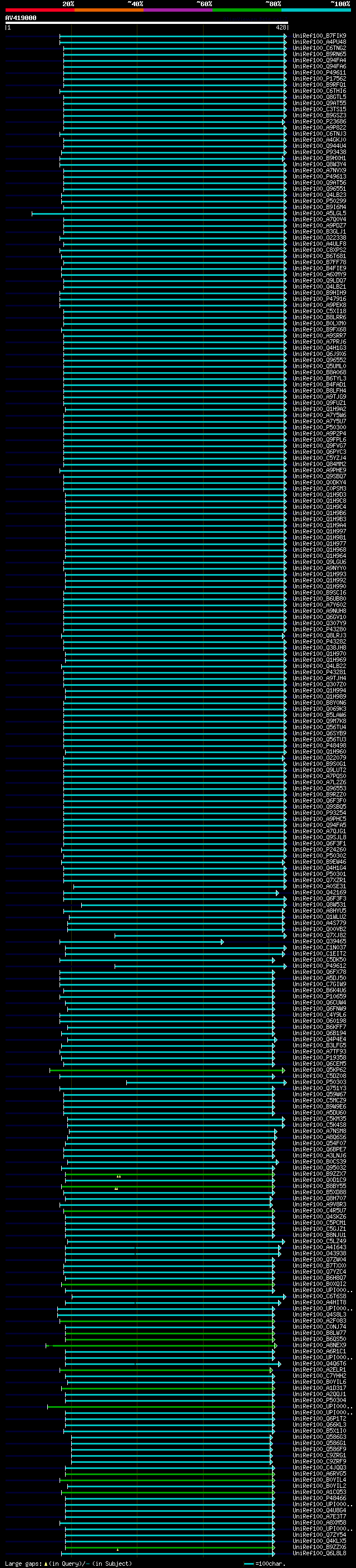Click the green alignment bar for UniRef100_Q5KP62
Viewport: 356px width, 1568px height.
pyautogui.click(x=167, y=1070)
